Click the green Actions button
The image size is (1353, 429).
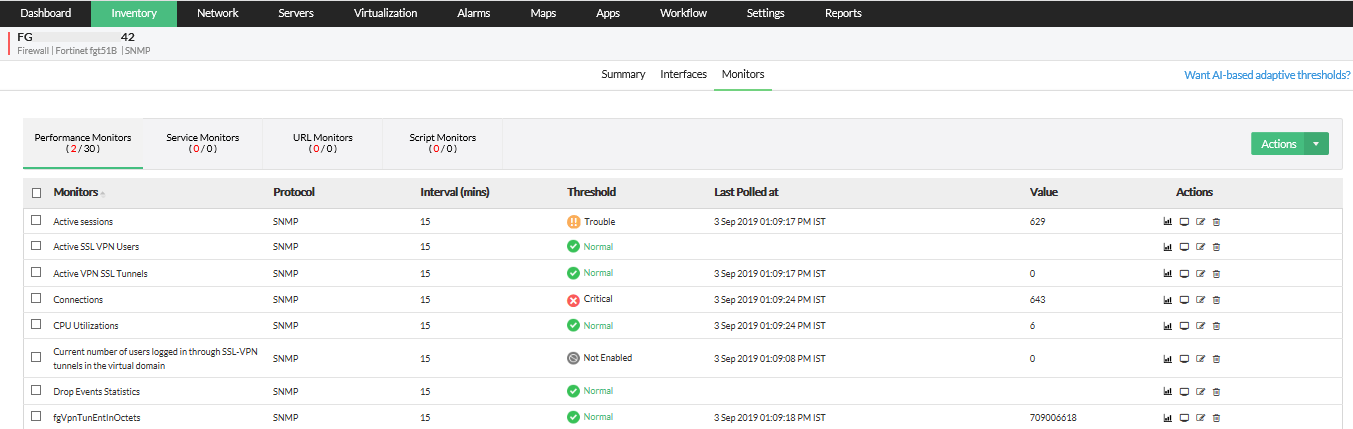1278,144
